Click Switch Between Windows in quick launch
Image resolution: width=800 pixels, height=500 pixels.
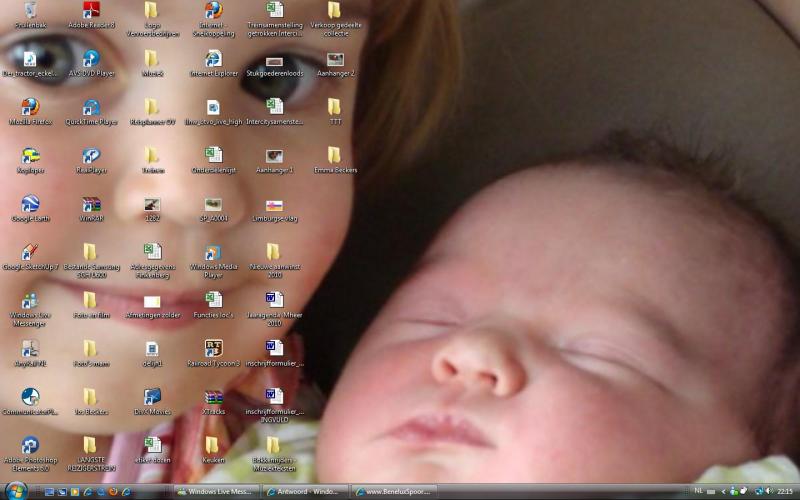tap(62, 492)
